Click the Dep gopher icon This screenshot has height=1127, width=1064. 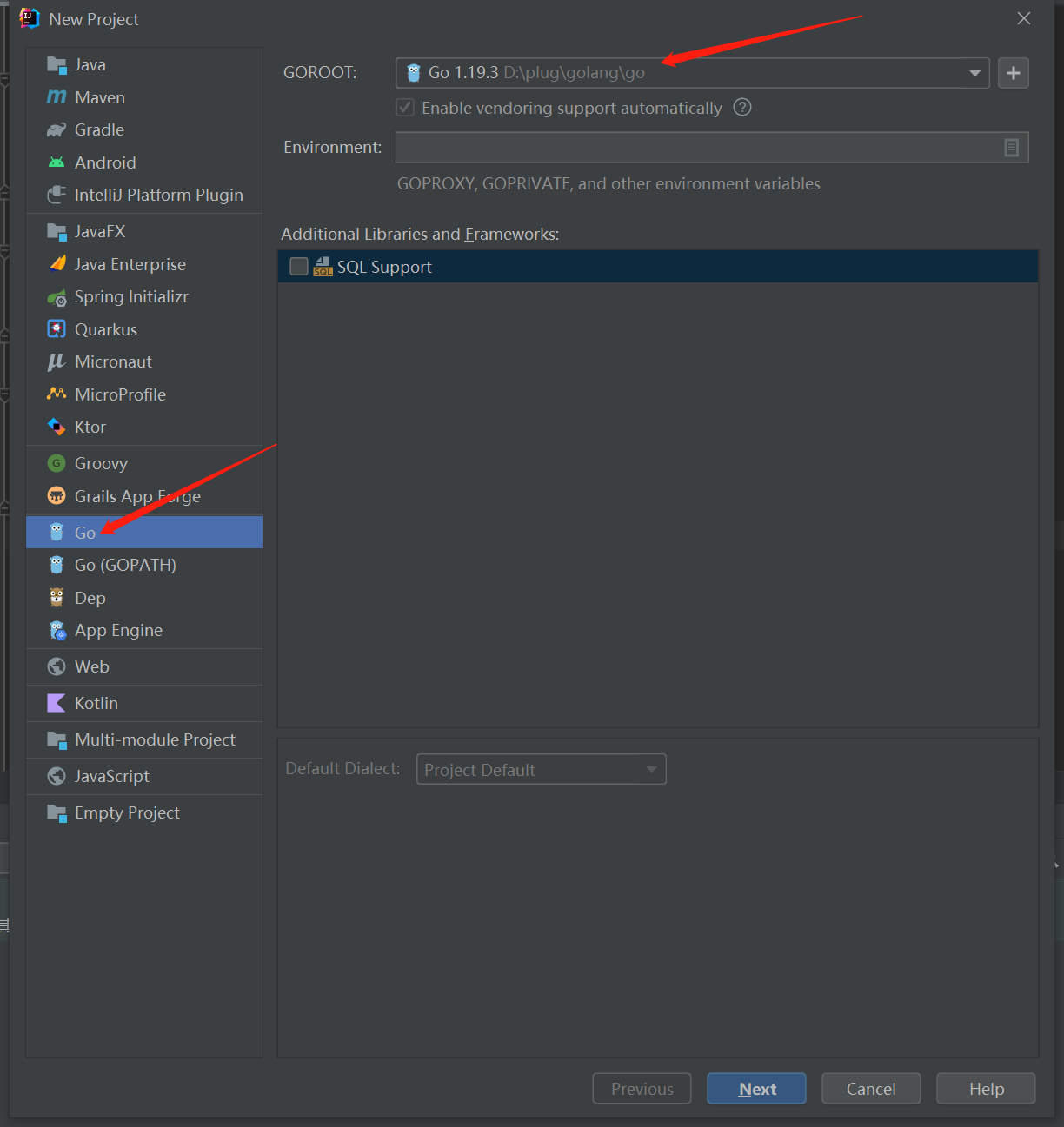point(57,598)
